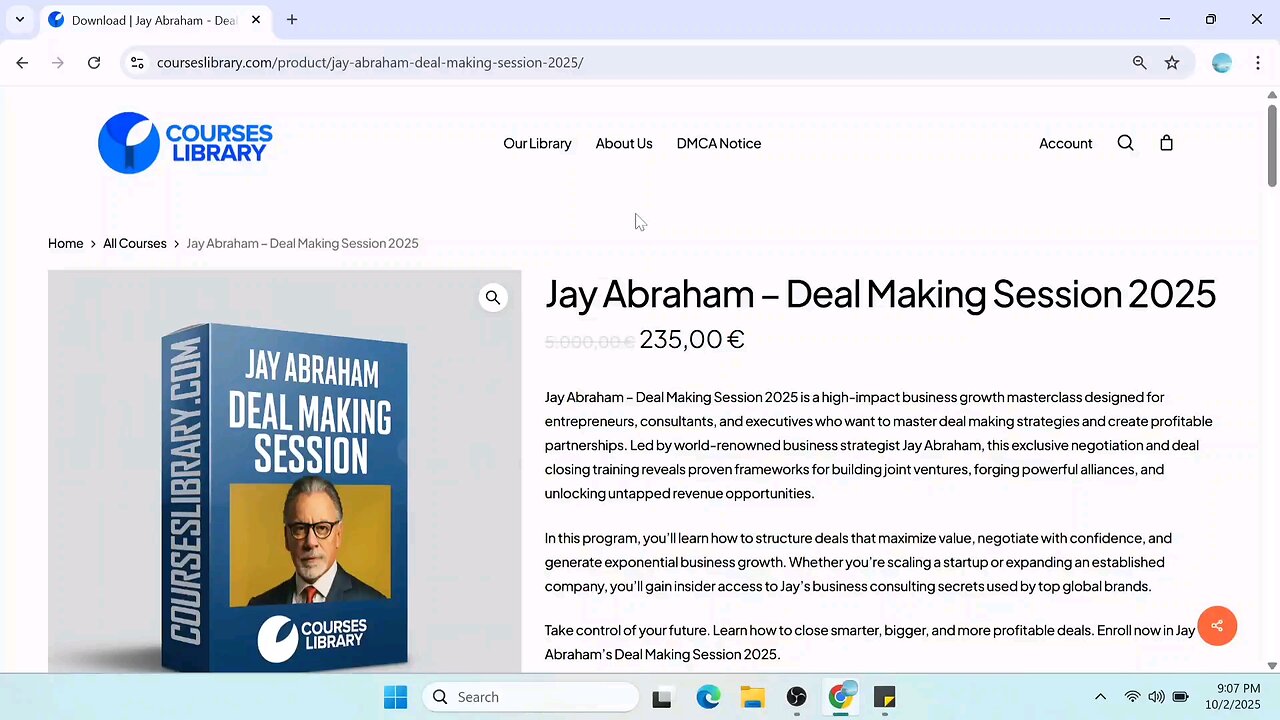Click the Windows taskbar Search box

tap(530, 697)
